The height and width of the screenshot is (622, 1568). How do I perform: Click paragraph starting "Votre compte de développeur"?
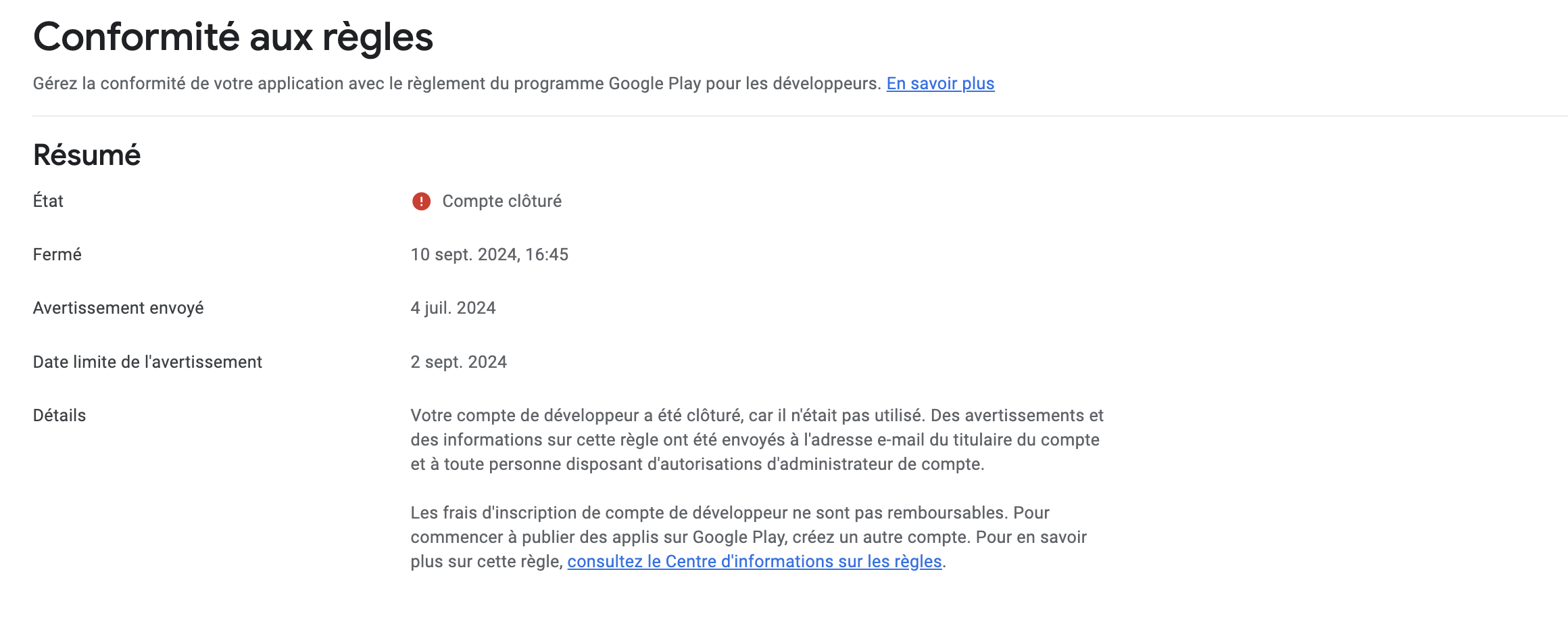[757, 440]
